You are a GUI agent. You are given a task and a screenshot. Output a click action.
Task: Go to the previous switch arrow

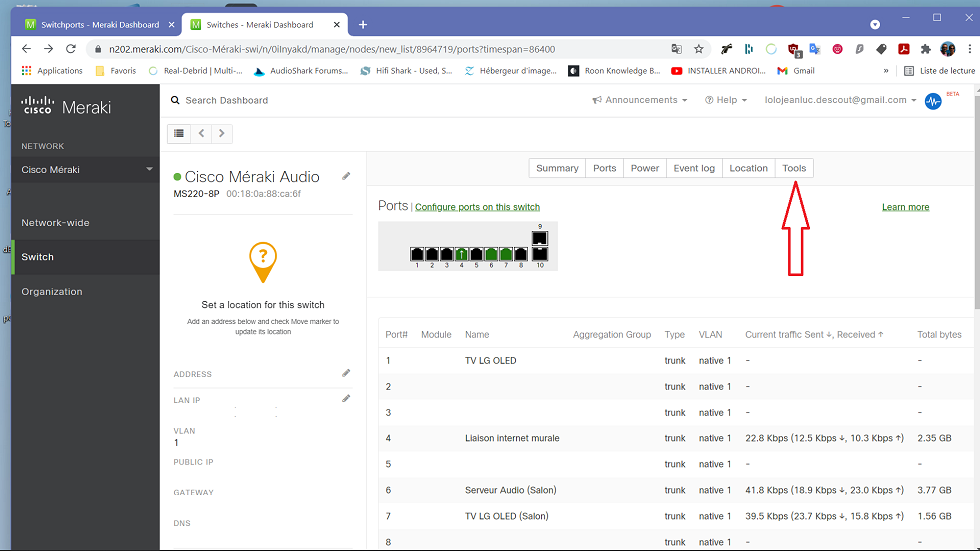(x=201, y=133)
